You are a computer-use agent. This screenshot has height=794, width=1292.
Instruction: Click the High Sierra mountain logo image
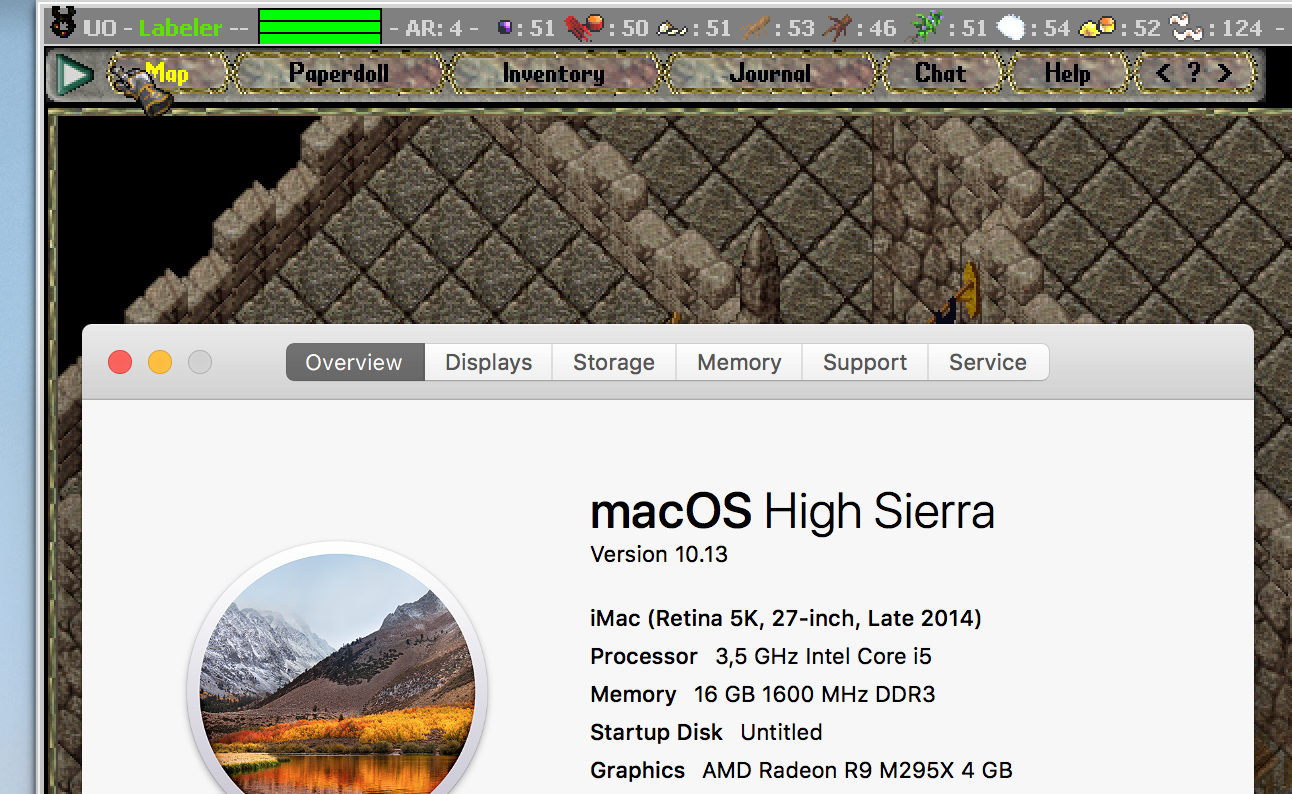point(337,670)
